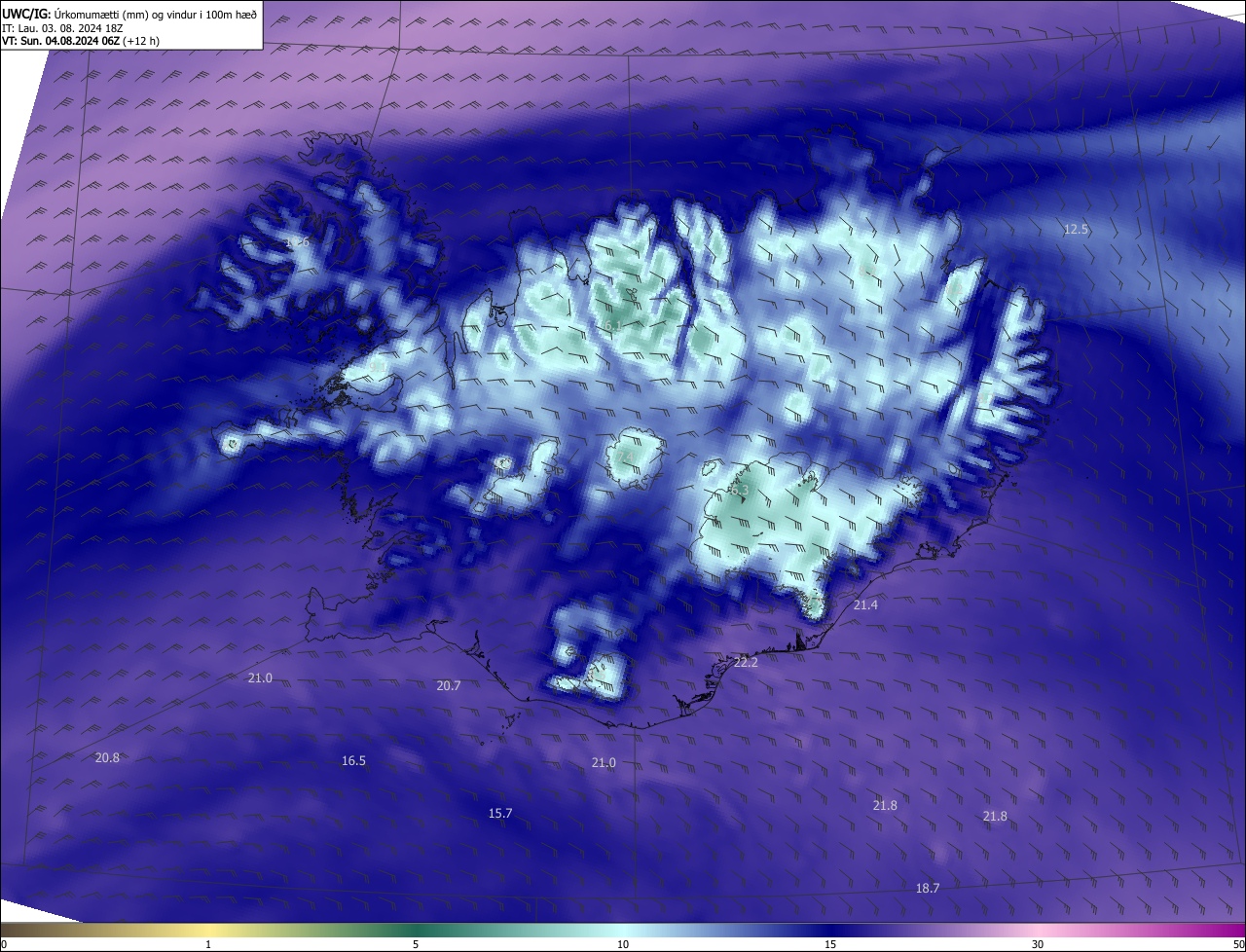This screenshot has height=952, width=1246.
Task: Click the color scale tick labelled 30
Action: (x=1038, y=944)
